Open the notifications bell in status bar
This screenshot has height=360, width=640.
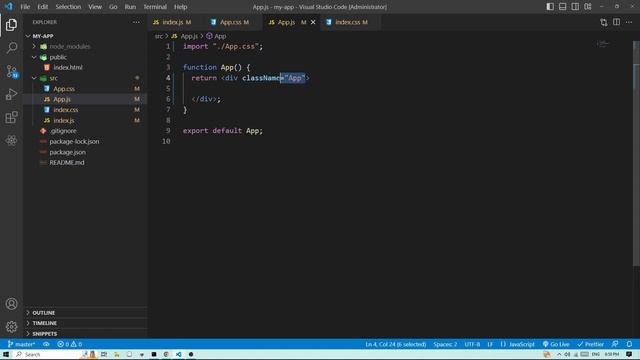629,344
